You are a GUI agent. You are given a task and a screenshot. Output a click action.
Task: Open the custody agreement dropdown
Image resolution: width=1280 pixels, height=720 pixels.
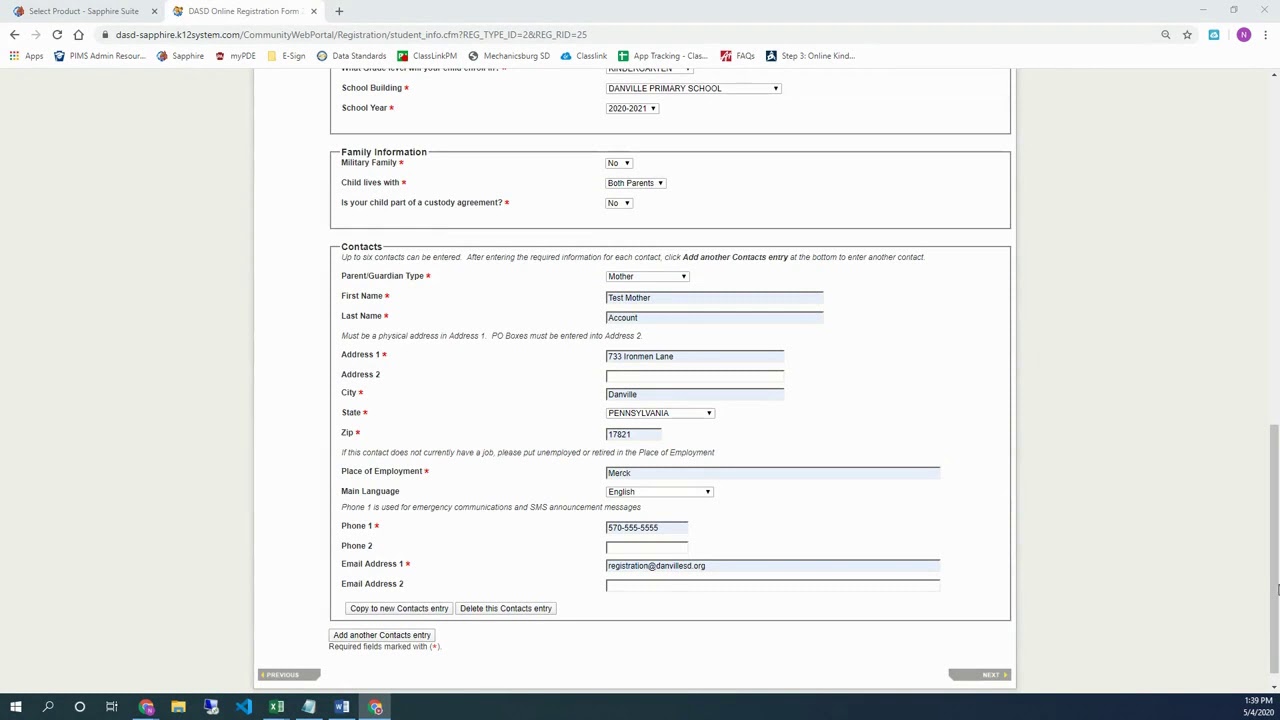pyautogui.click(x=619, y=203)
